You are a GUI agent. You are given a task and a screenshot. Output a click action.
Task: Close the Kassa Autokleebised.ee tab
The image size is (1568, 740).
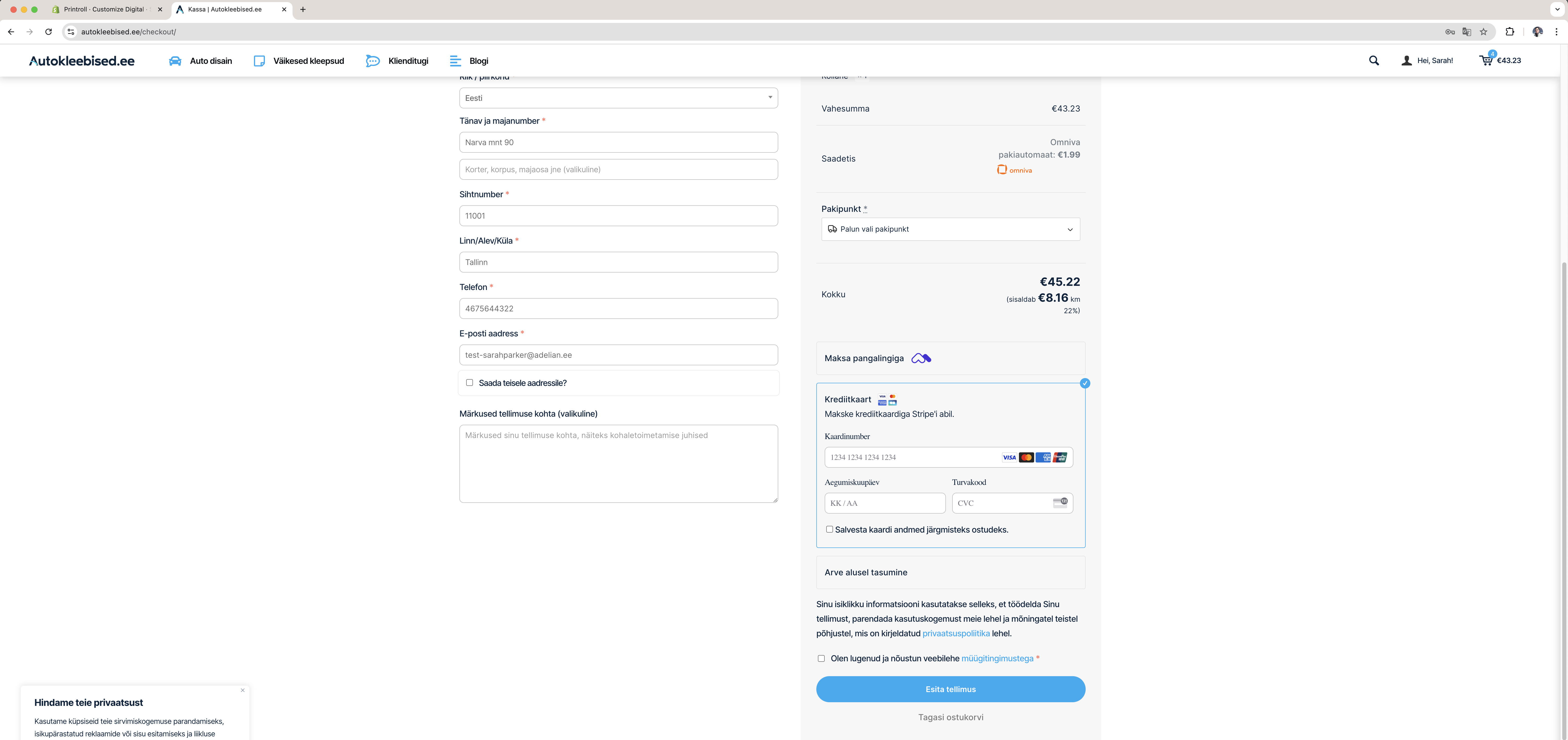(284, 9)
